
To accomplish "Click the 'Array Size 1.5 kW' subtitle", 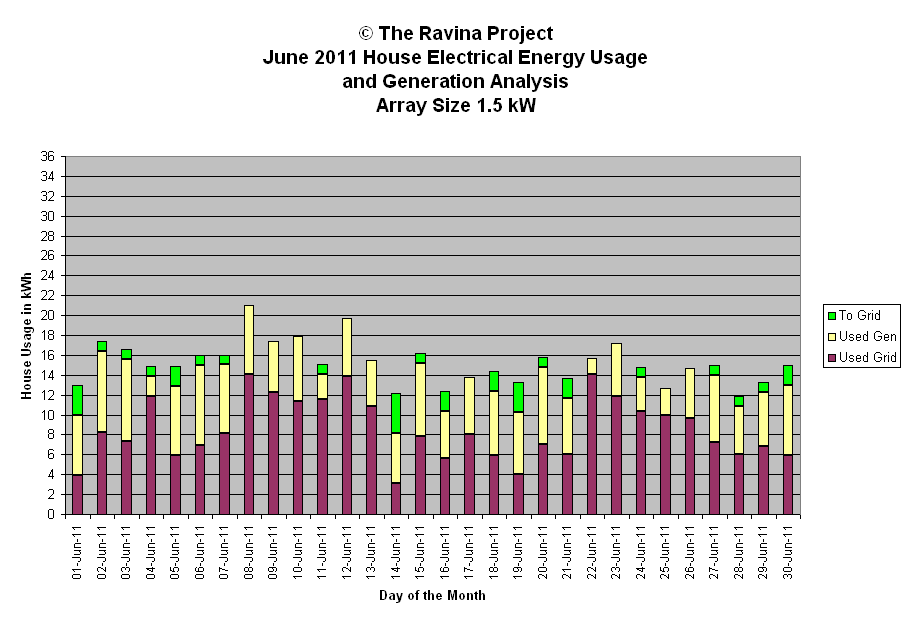I will tap(455, 106).
